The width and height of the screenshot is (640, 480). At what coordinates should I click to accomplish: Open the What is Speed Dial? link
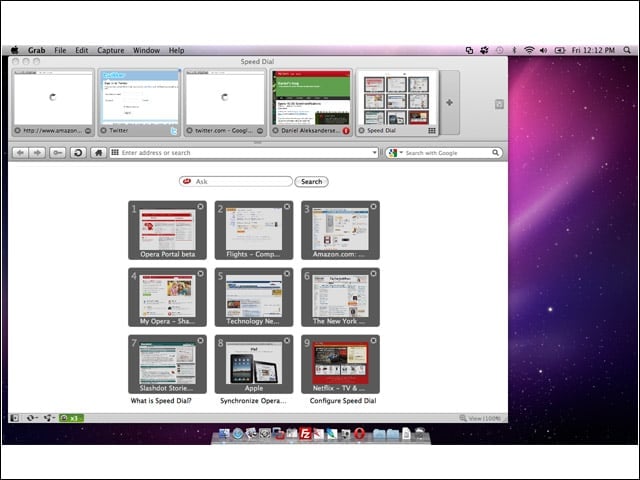coord(161,401)
